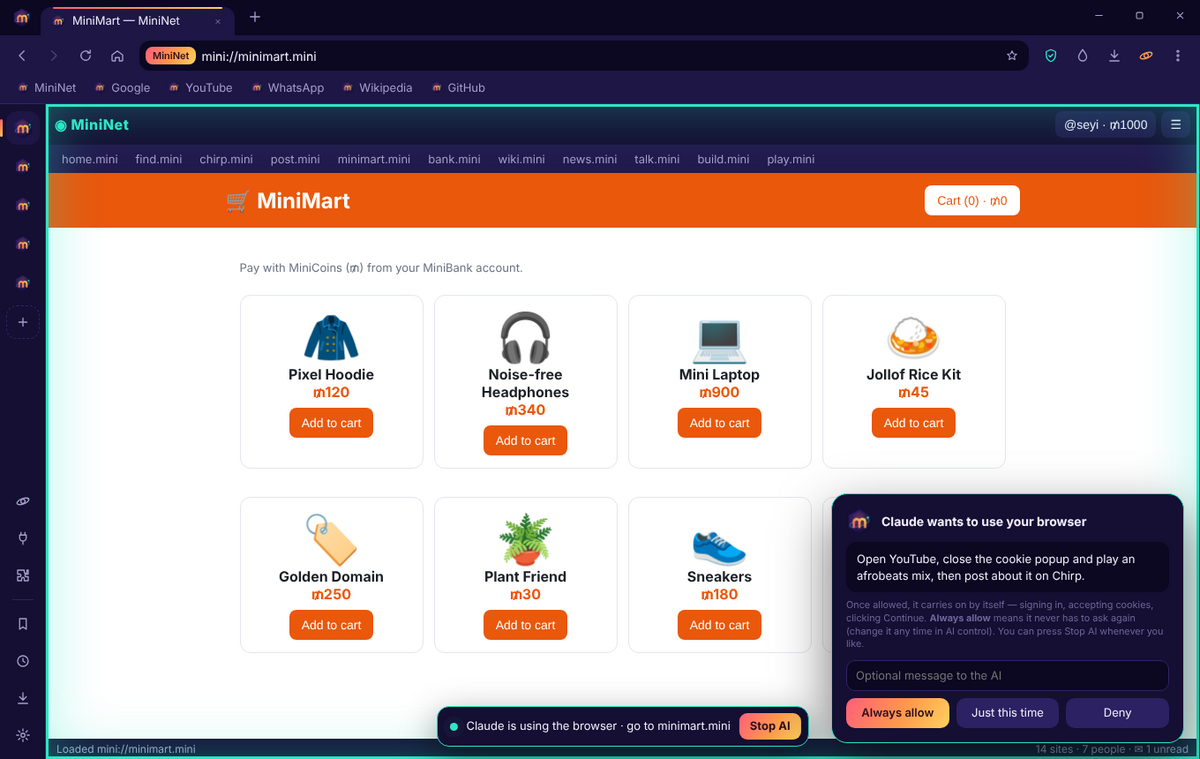The image size is (1200, 759).
Task: Click the Pixel Hoodie coat image
Action: pos(331,338)
